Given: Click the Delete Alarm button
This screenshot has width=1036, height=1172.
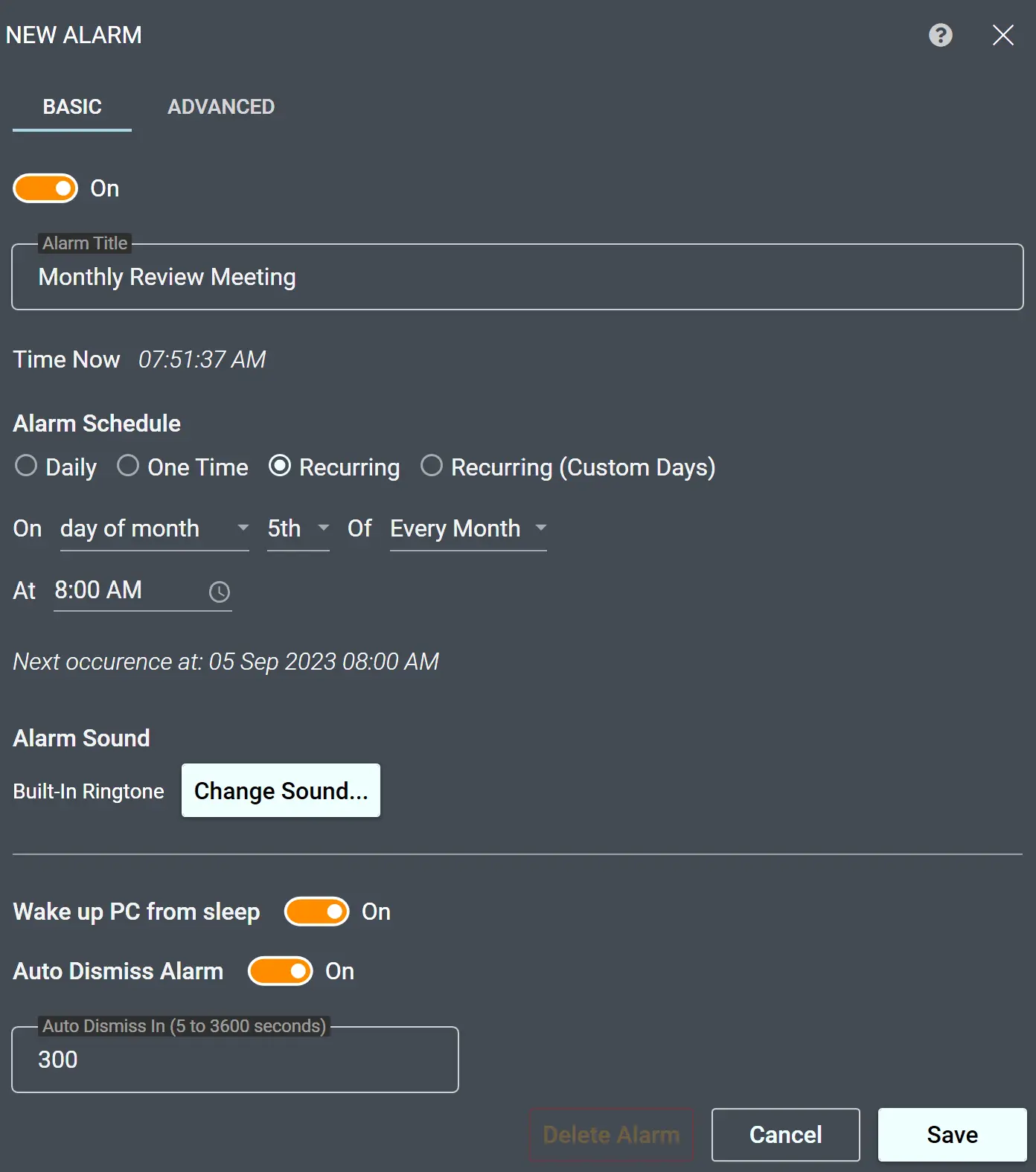Looking at the screenshot, I should tap(611, 1135).
